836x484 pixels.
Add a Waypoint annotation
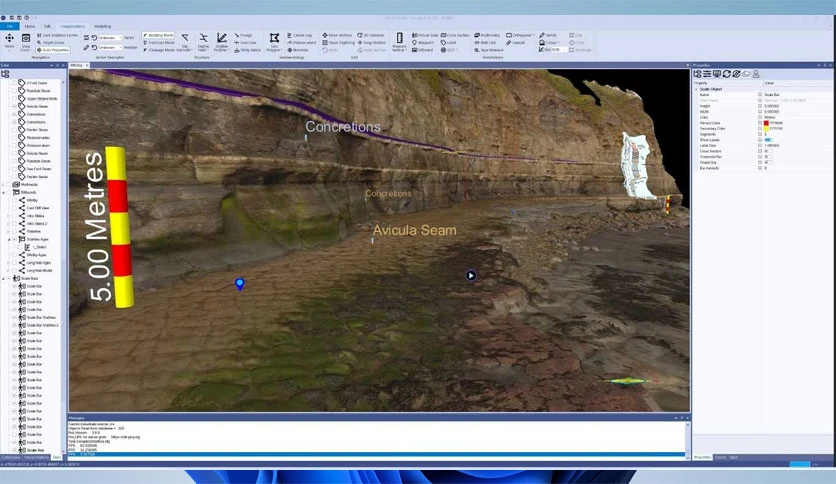pyautogui.click(x=423, y=43)
